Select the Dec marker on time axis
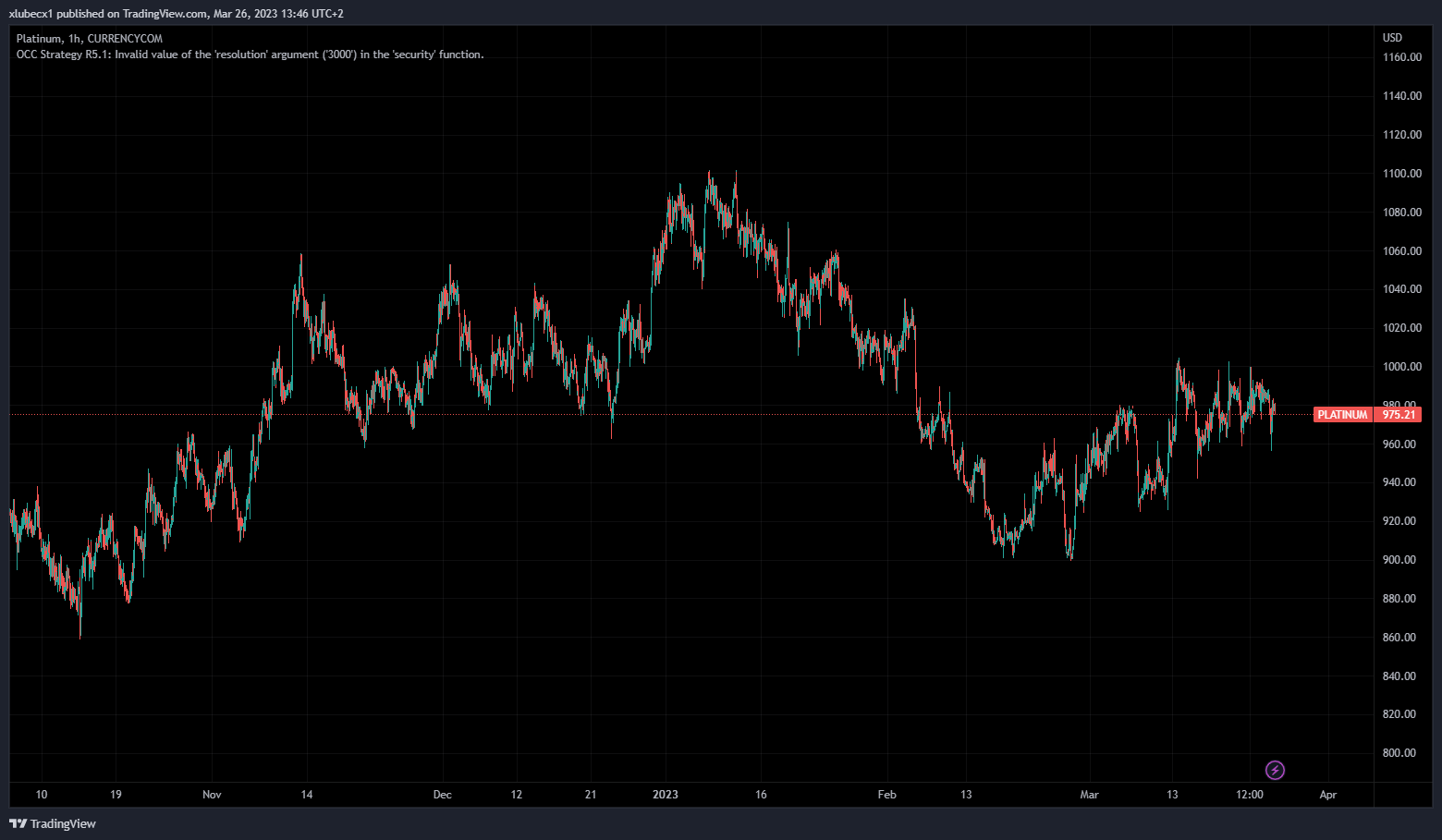The width and height of the screenshot is (1442, 840). [x=443, y=795]
